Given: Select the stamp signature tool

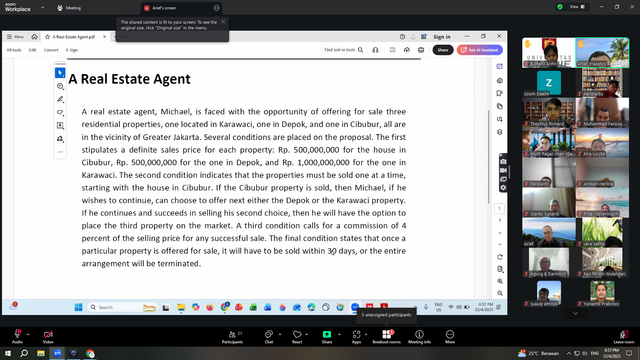Looking at the screenshot, I should (60, 139).
